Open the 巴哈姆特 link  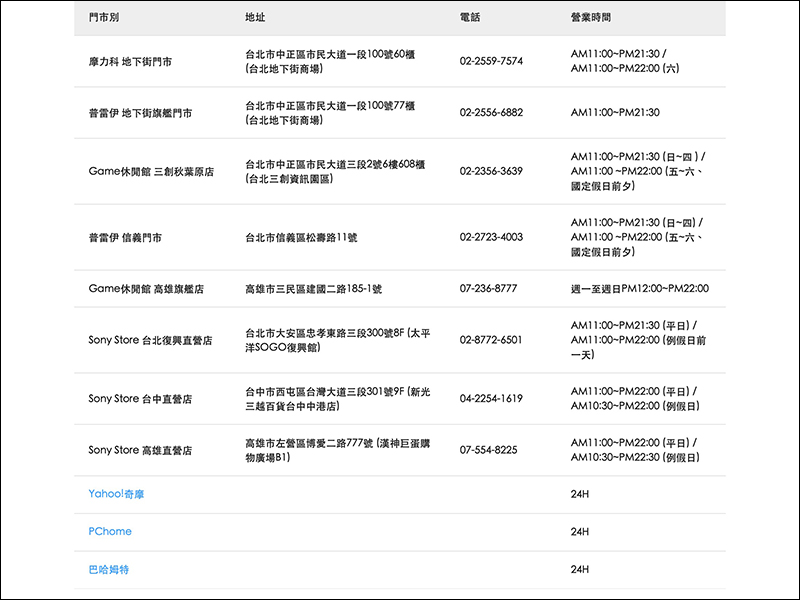[109, 569]
